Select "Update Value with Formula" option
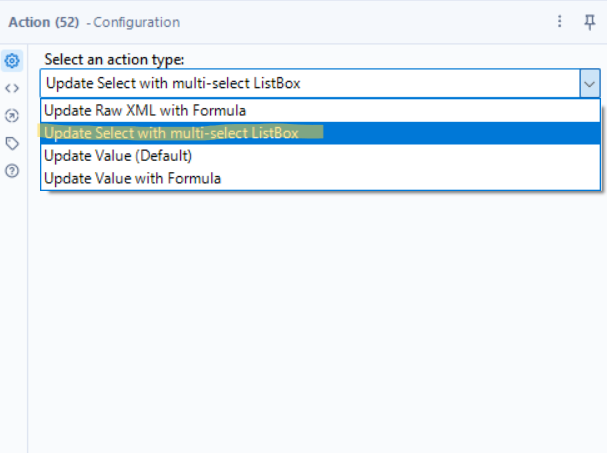Screen dimensions: 607x453 click(133, 179)
